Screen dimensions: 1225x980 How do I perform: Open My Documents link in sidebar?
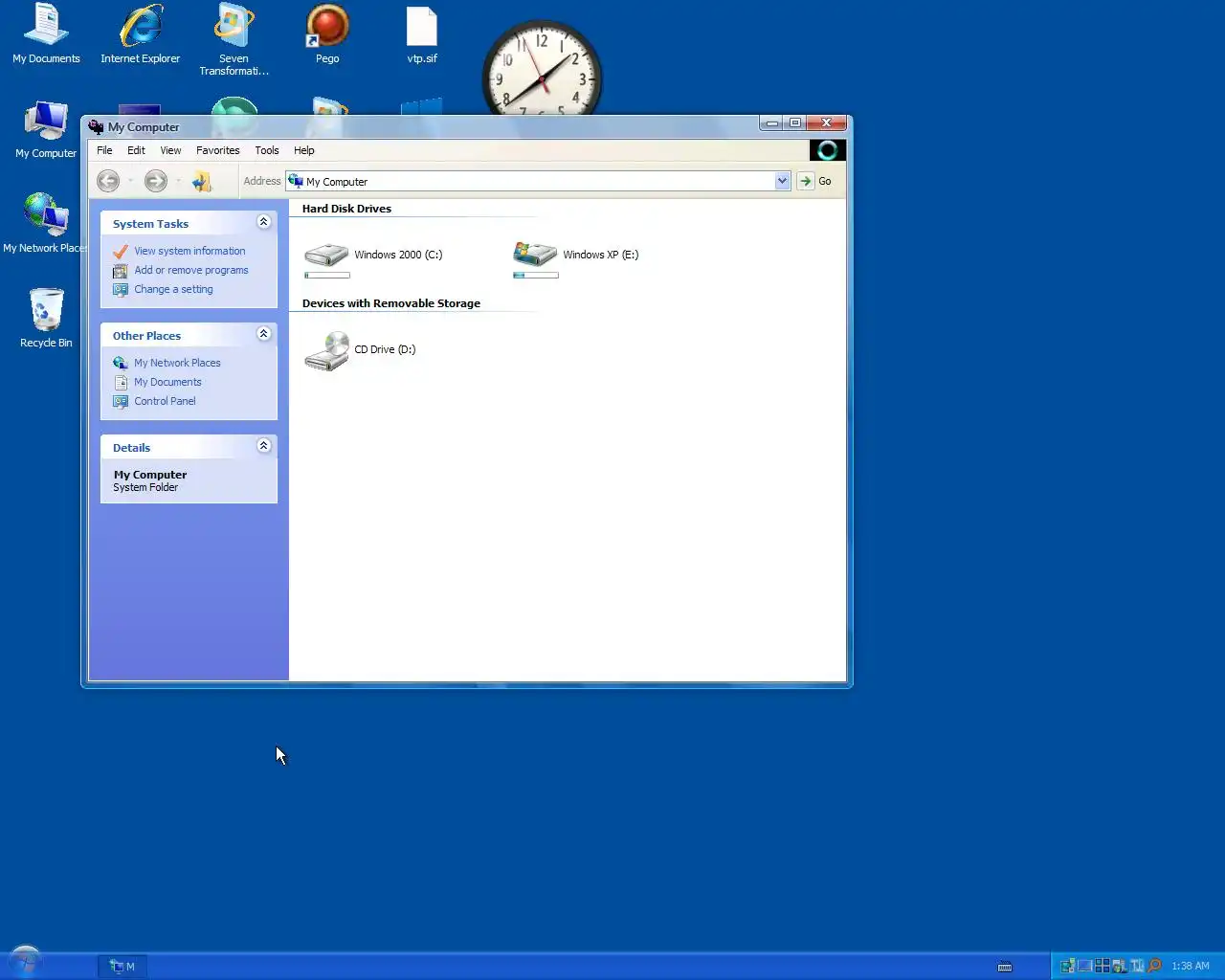167,382
